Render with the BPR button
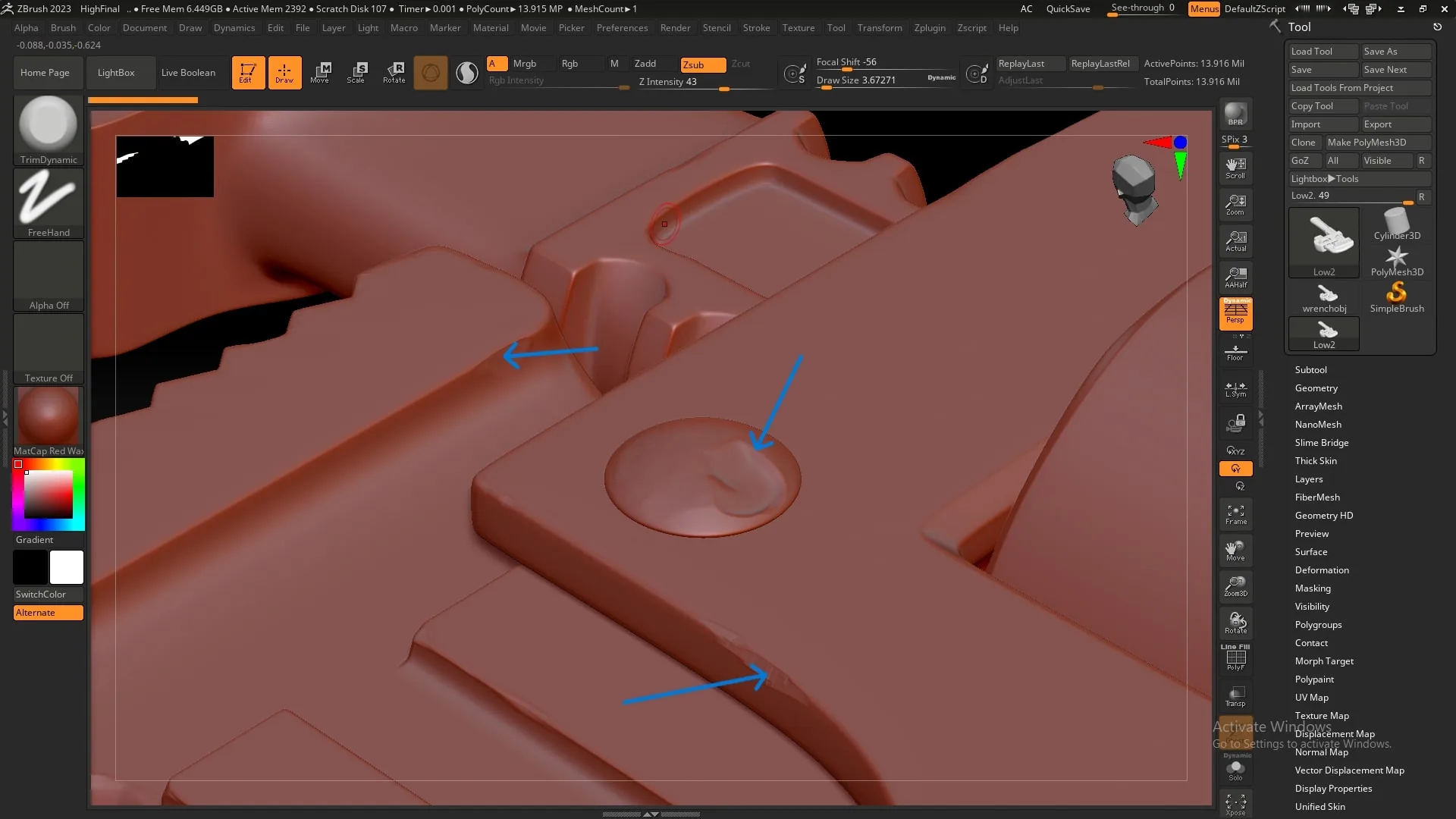The width and height of the screenshot is (1456, 819). pyautogui.click(x=1235, y=115)
